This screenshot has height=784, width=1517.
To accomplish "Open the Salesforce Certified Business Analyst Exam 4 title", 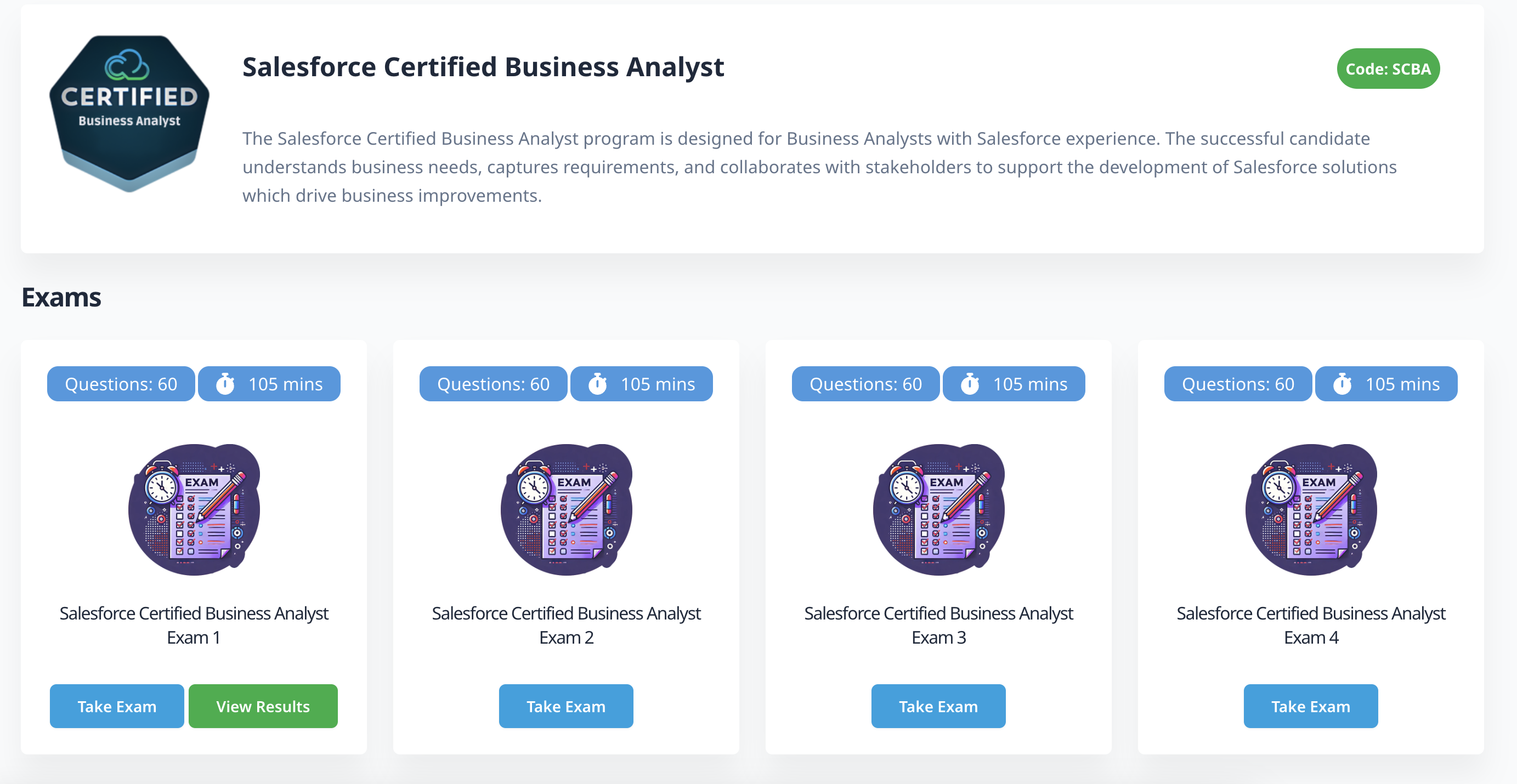I will coord(1310,625).
